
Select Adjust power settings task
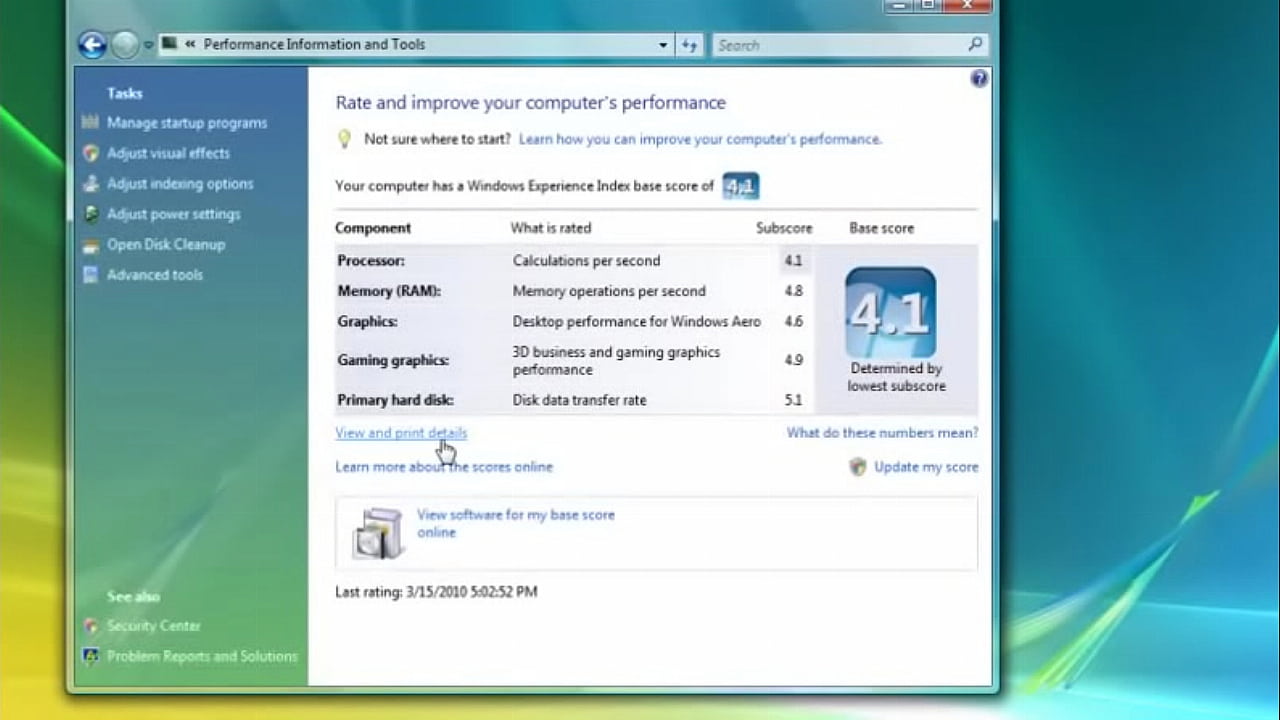[x=174, y=214]
